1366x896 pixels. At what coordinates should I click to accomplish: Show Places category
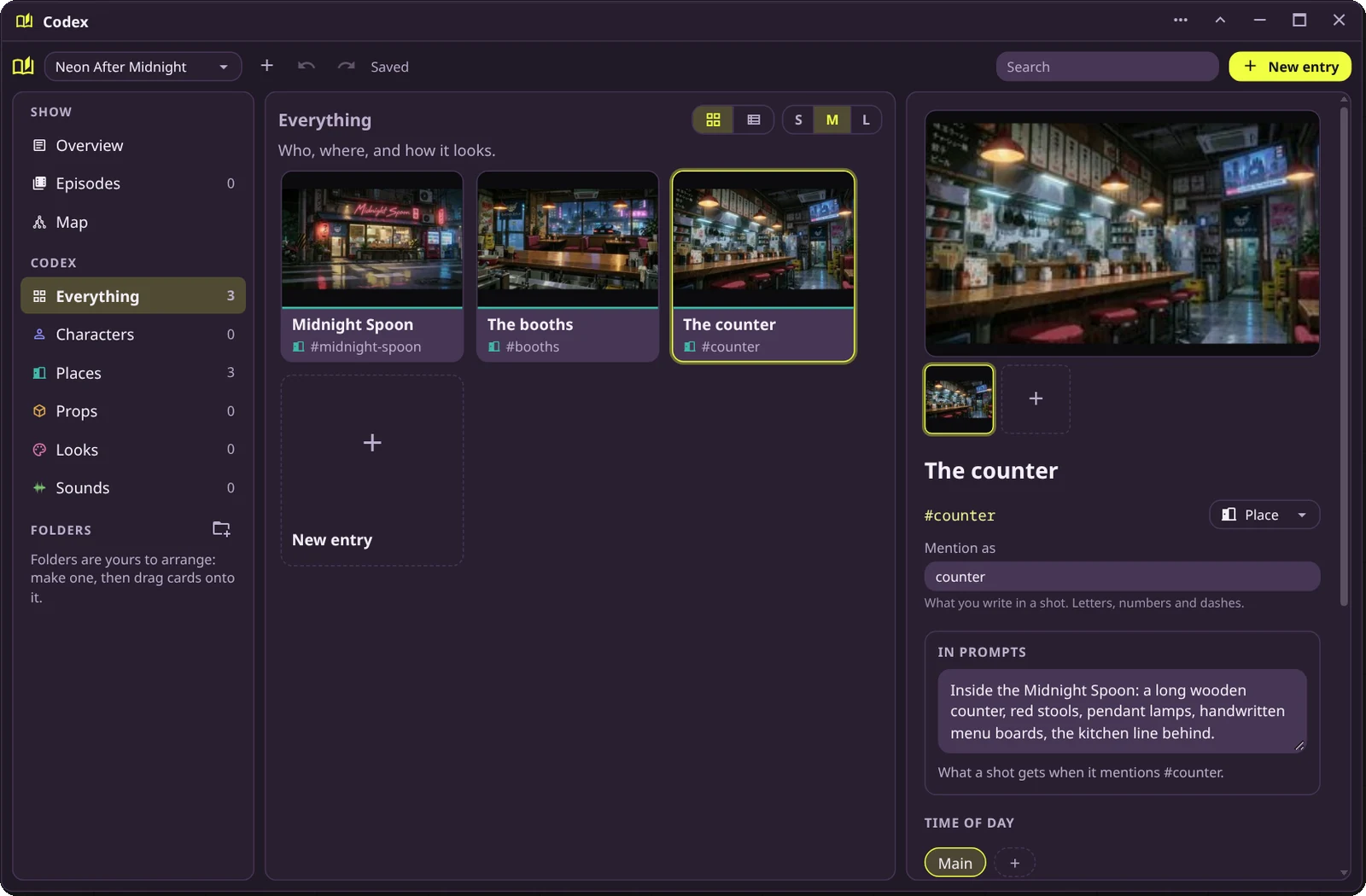tap(133, 373)
